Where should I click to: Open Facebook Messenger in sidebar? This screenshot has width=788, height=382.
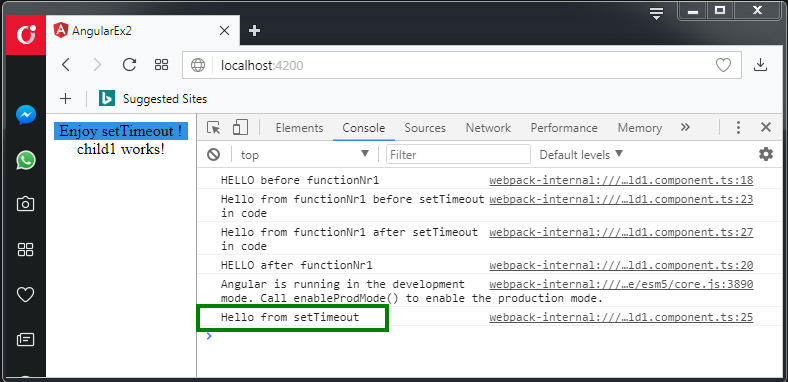coord(26,115)
